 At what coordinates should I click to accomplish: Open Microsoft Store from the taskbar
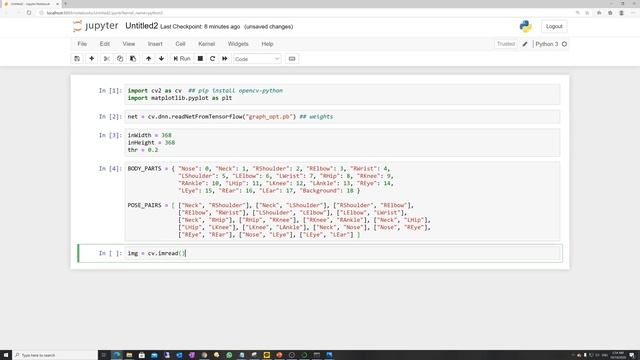[142, 355]
